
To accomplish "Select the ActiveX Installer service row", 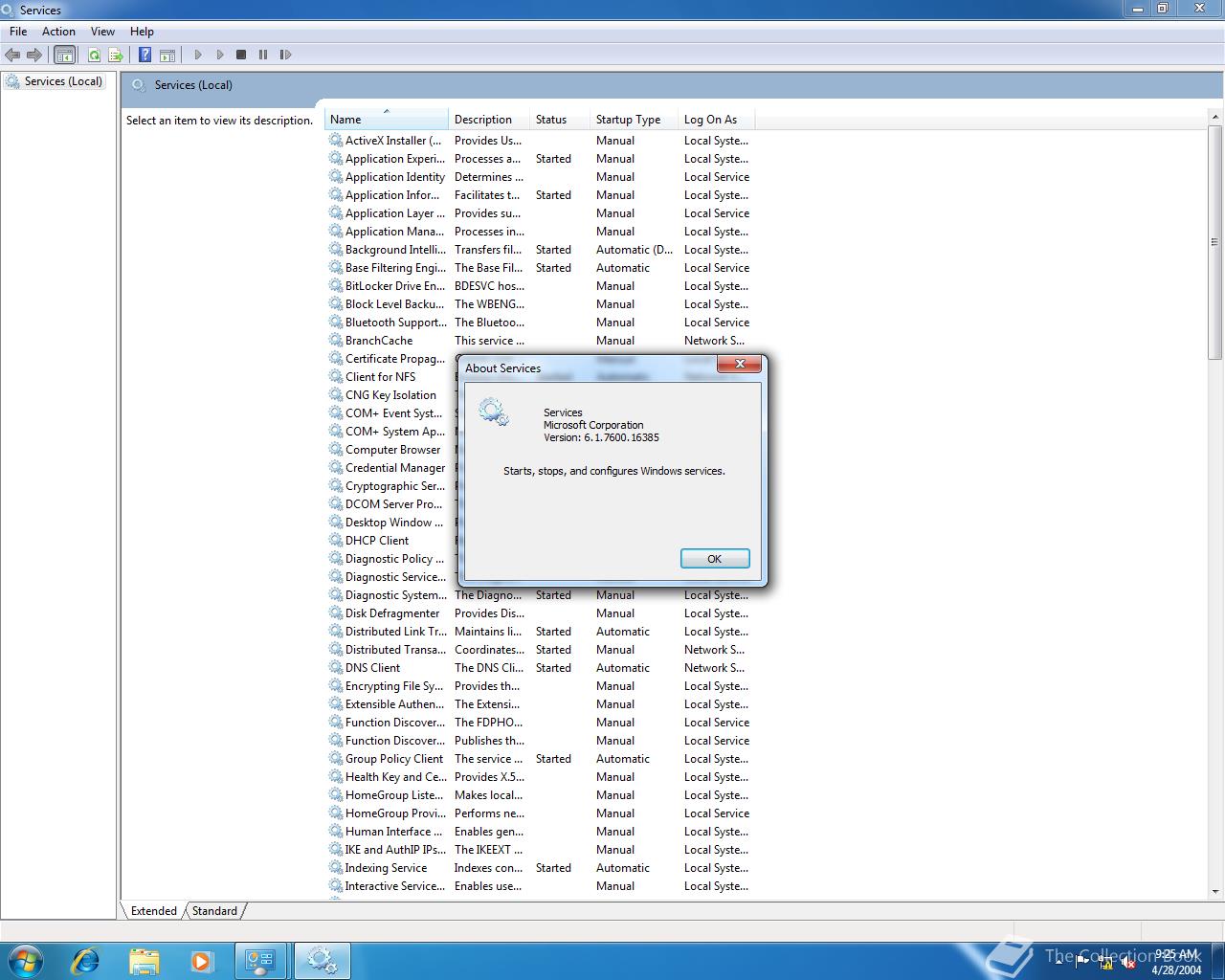I will (x=540, y=140).
